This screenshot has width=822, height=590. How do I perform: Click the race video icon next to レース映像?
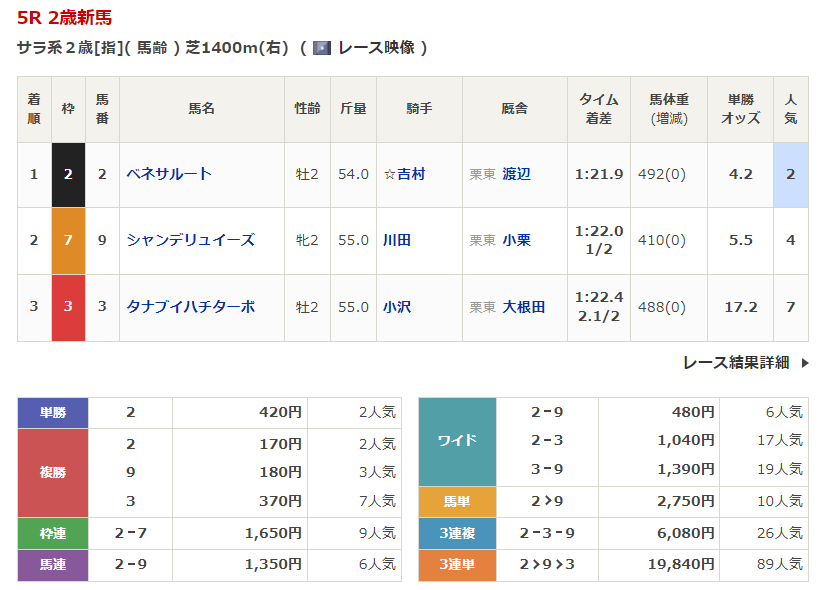click(x=321, y=47)
